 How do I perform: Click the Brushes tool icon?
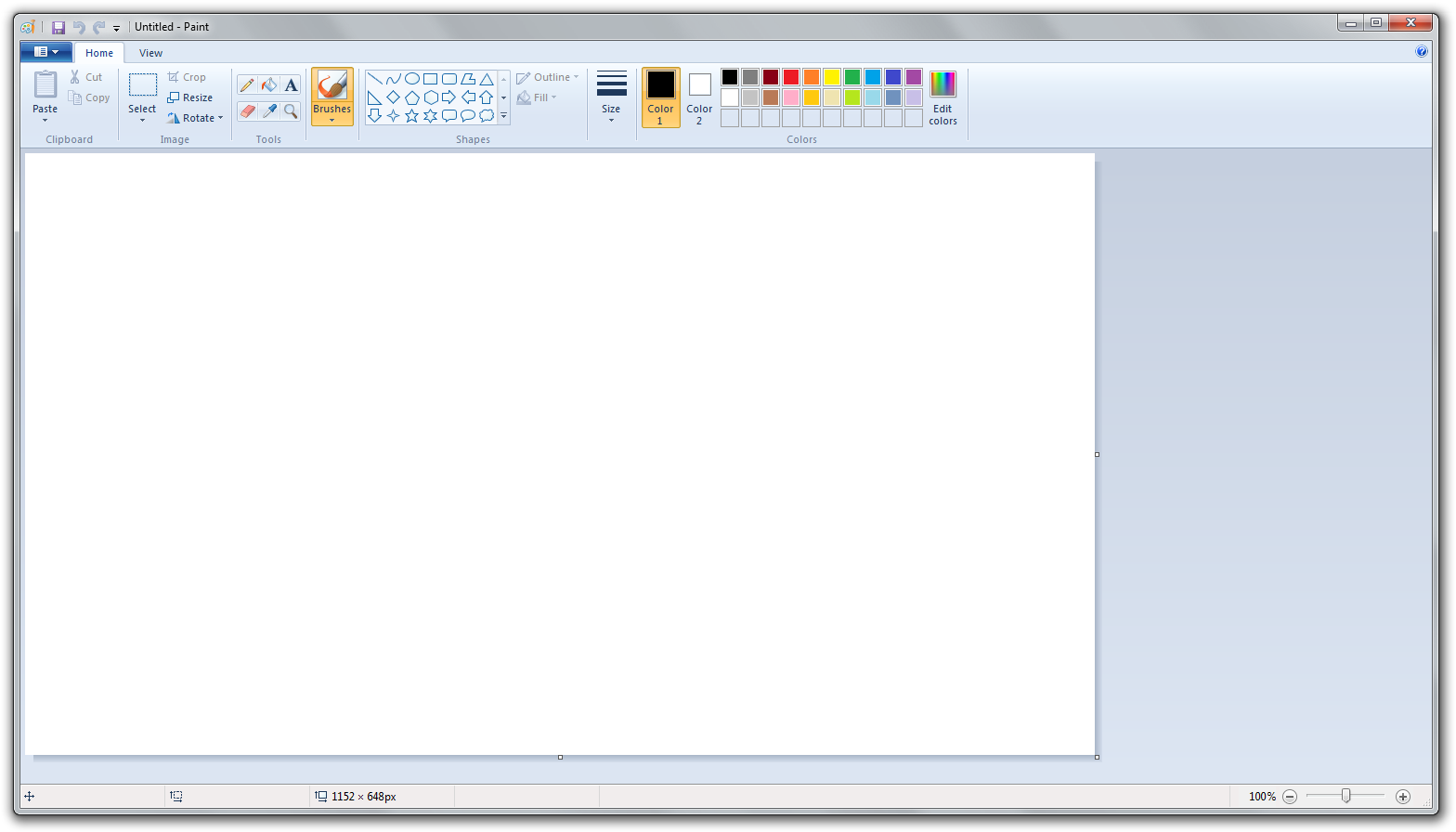pos(331,85)
